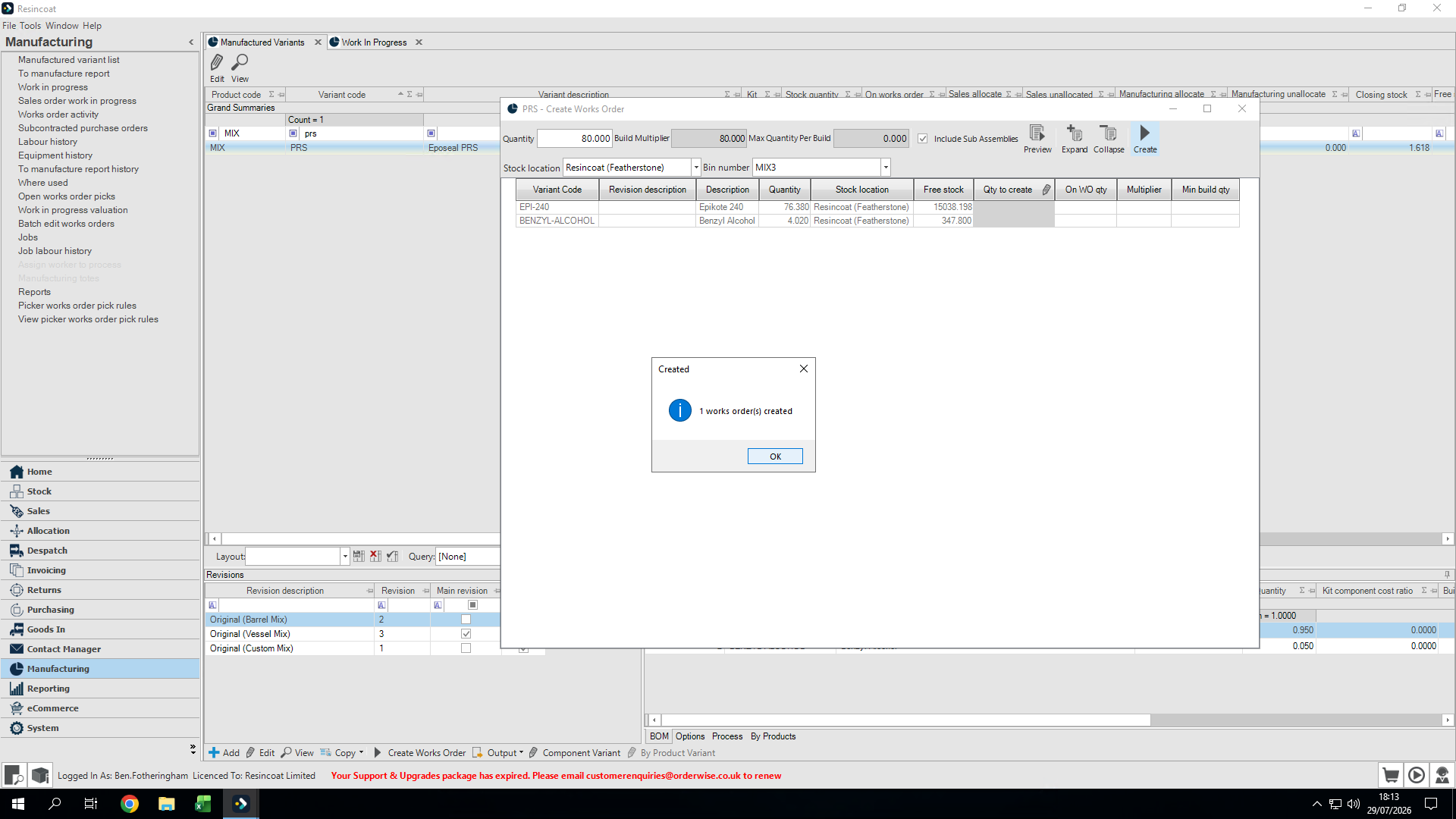
Task: Open To manufacture report
Action: point(64,74)
